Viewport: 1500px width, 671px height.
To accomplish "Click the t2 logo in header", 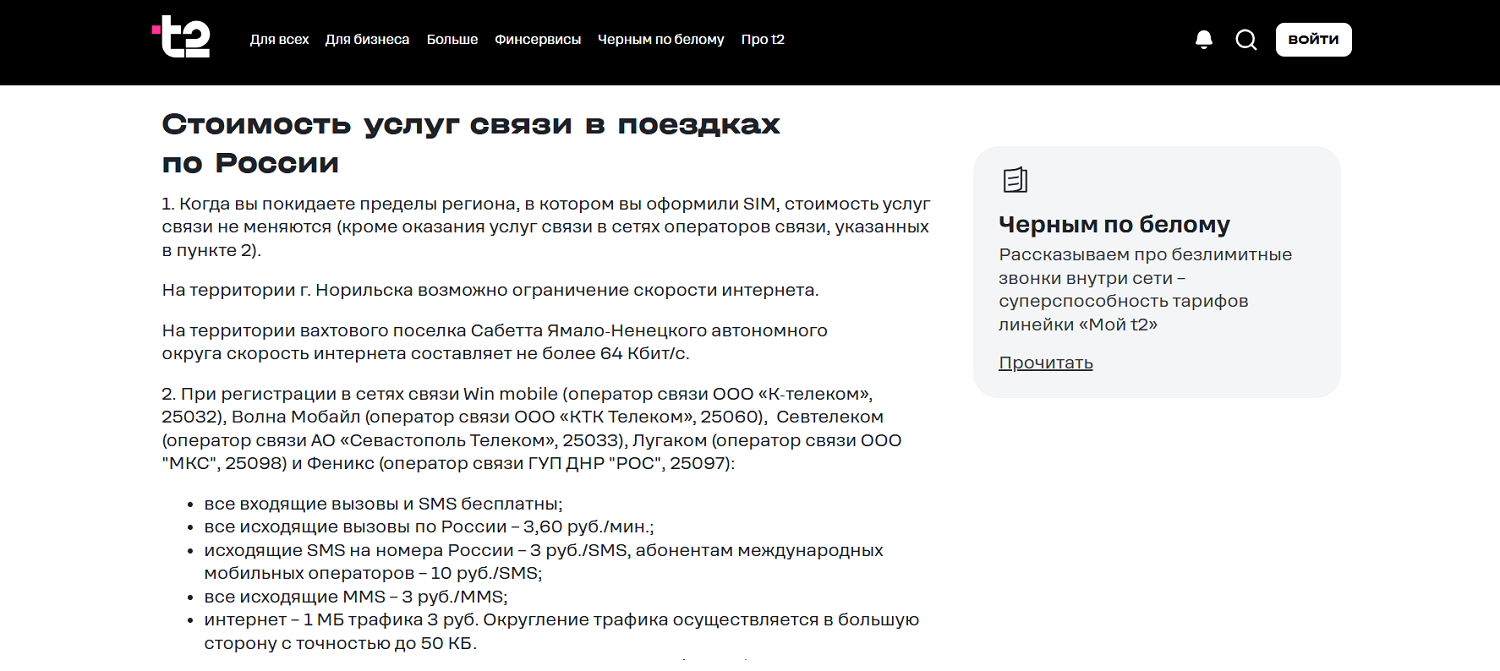I will 181,38.
